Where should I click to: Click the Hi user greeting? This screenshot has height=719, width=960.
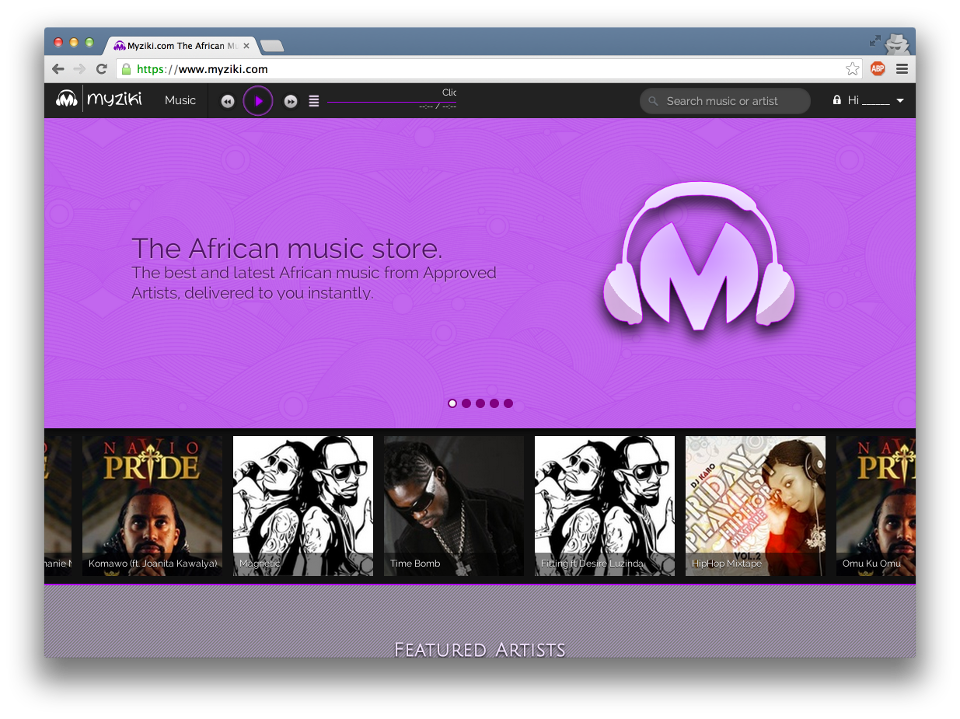(x=868, y=100)
